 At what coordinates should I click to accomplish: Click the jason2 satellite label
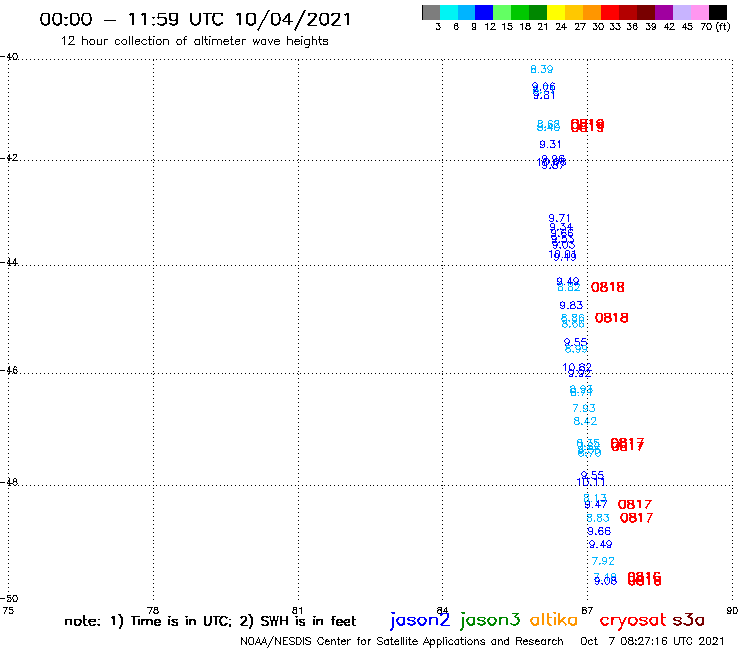420,620
